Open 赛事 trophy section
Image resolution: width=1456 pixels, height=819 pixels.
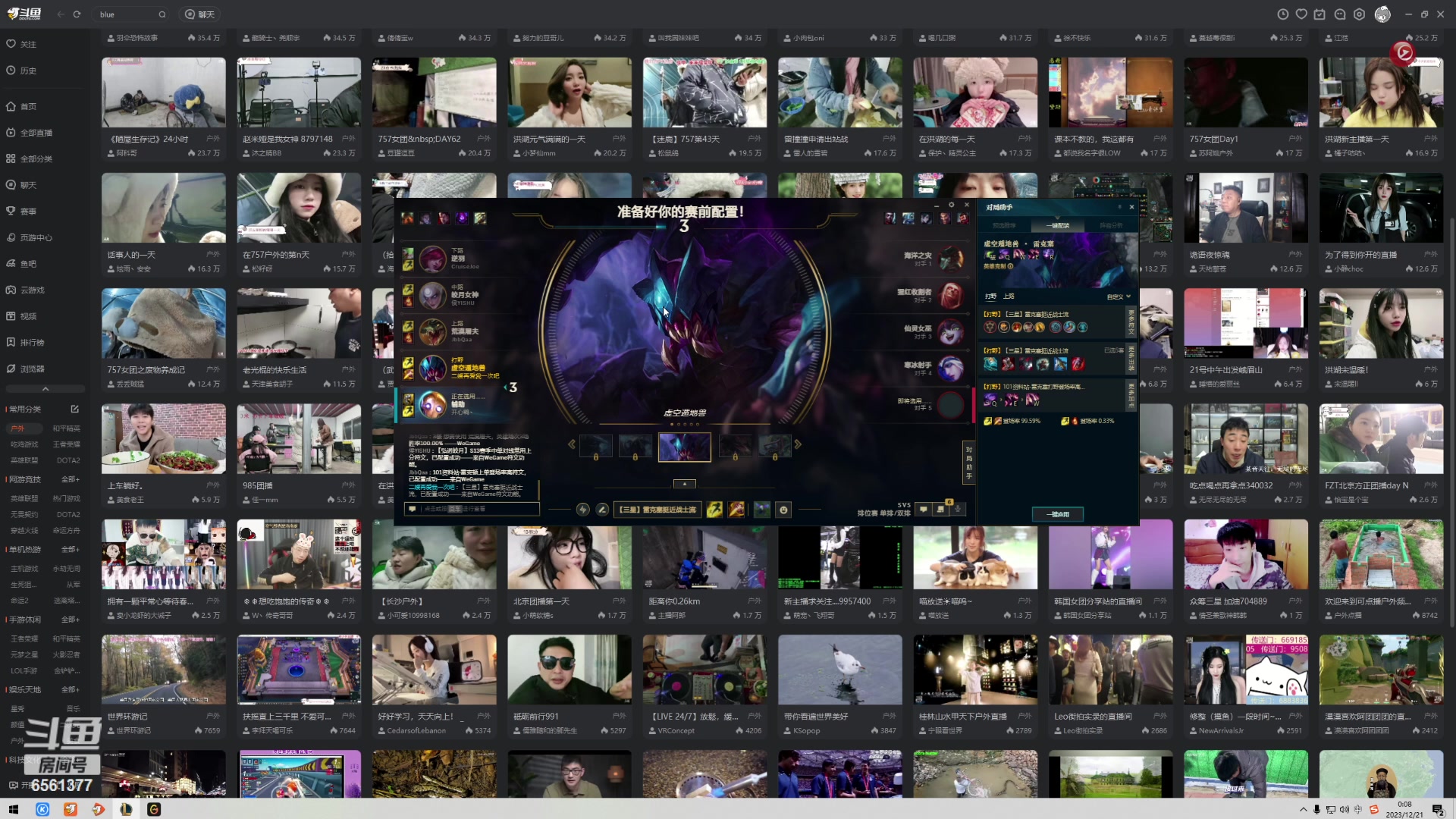coord(22,212)
